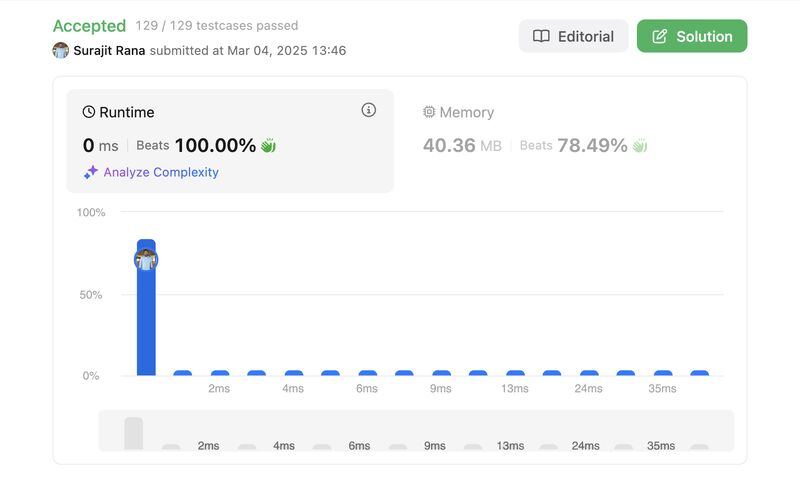The image size is (800, 478).
Task: Click the chip icon beside Memory
Action: click(x=429, y=113)
